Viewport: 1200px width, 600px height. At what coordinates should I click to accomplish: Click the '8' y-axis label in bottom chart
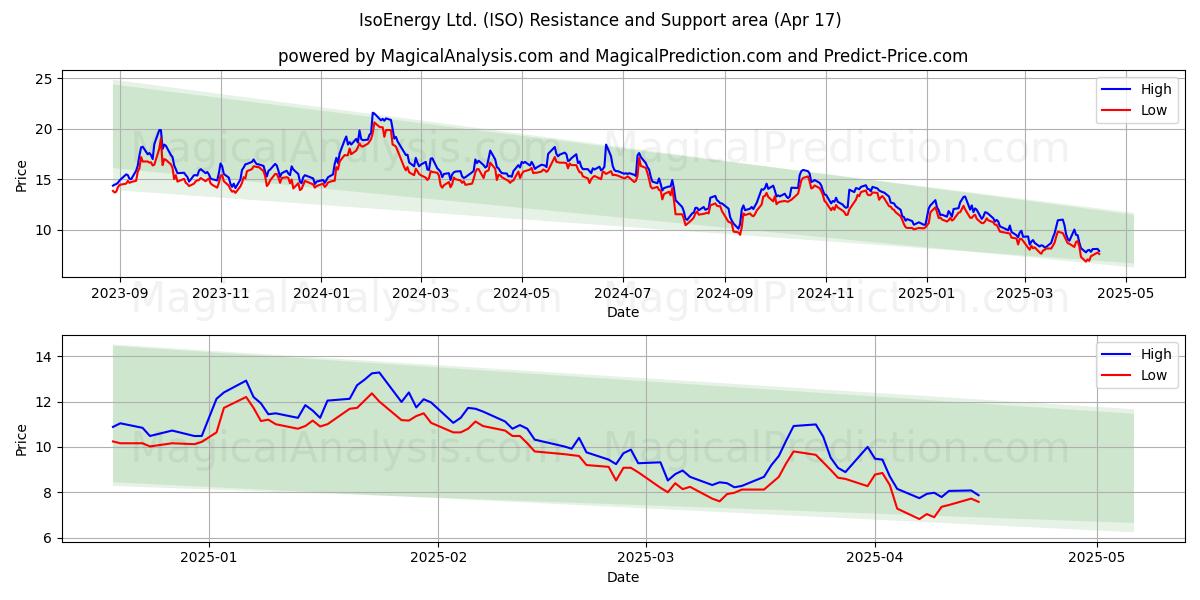(49, 493)
